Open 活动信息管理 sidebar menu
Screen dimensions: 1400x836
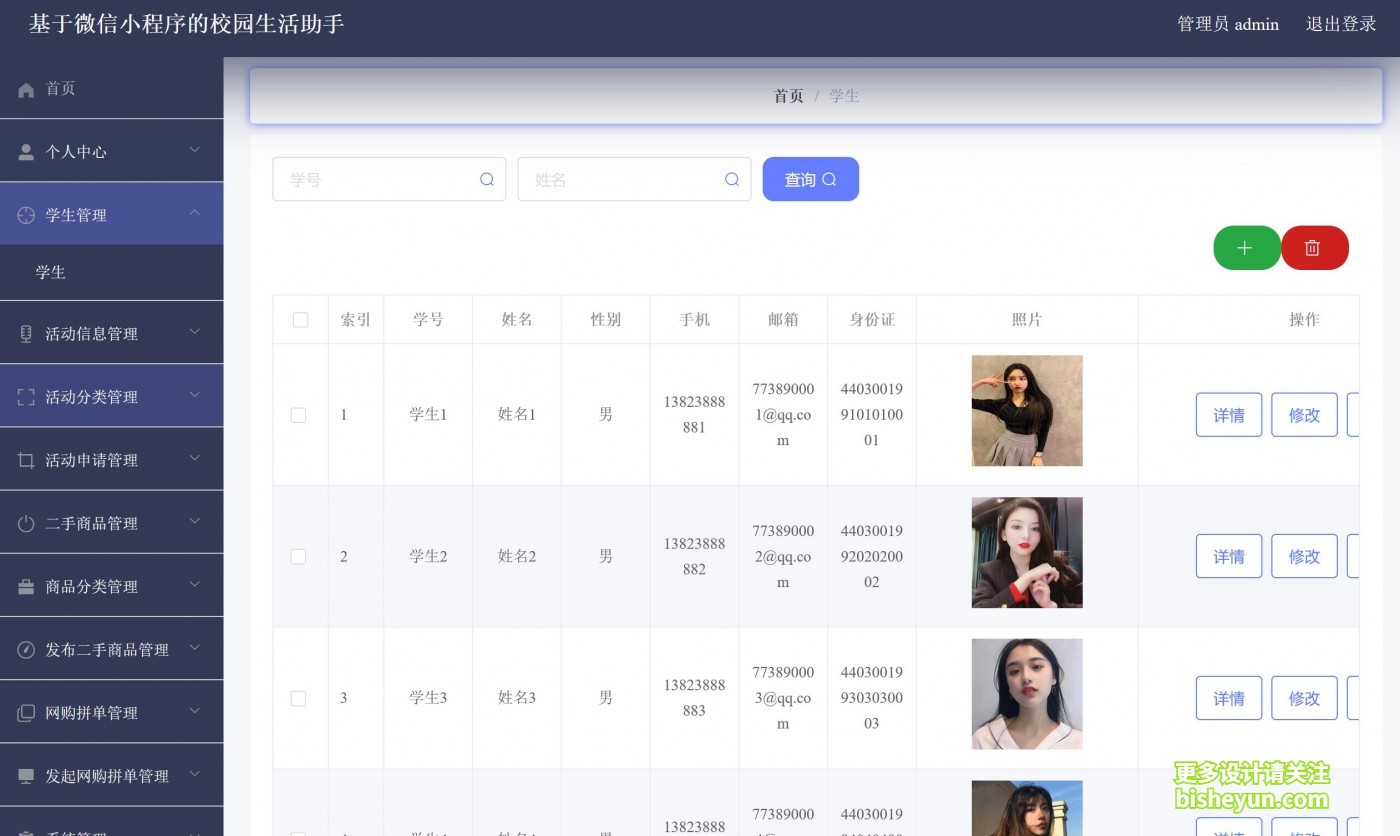click(x=111, y=333)
